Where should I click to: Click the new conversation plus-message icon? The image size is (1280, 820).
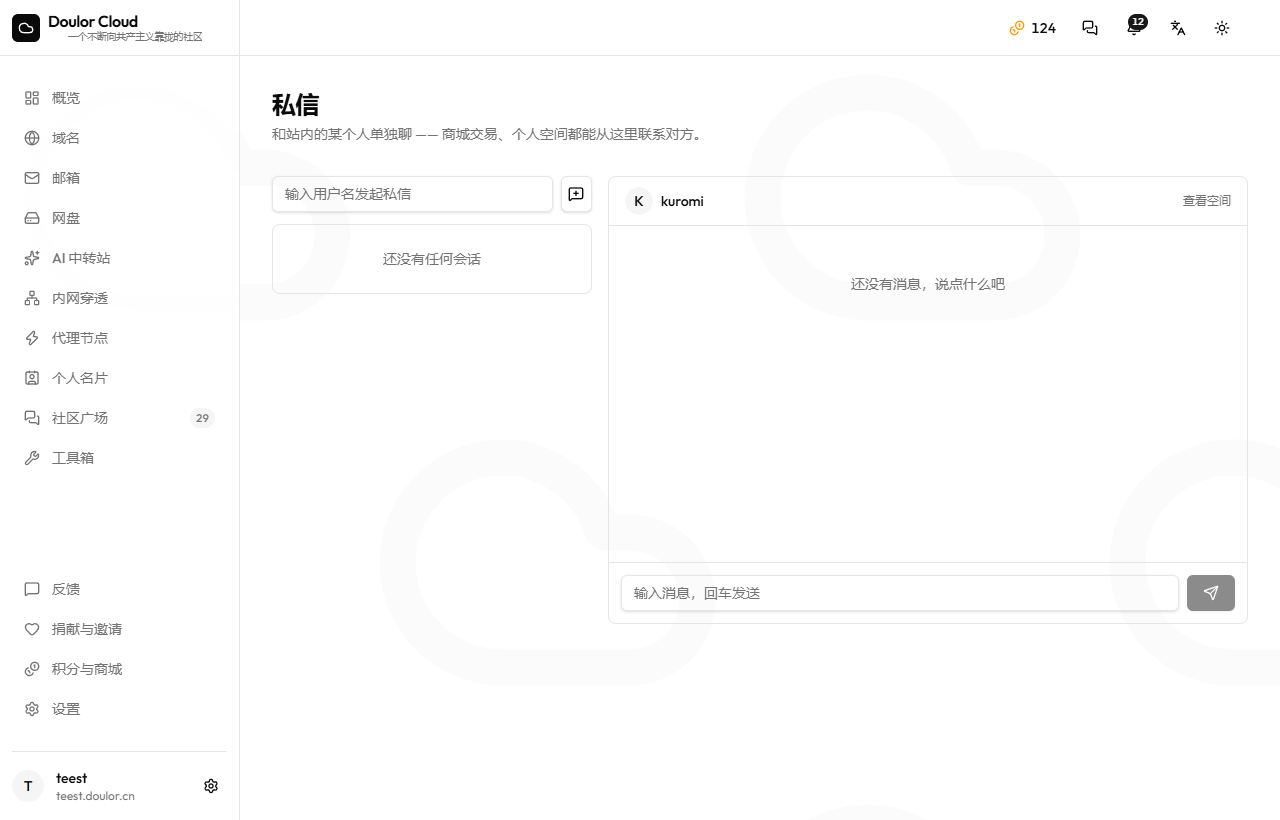coord(576,194)
